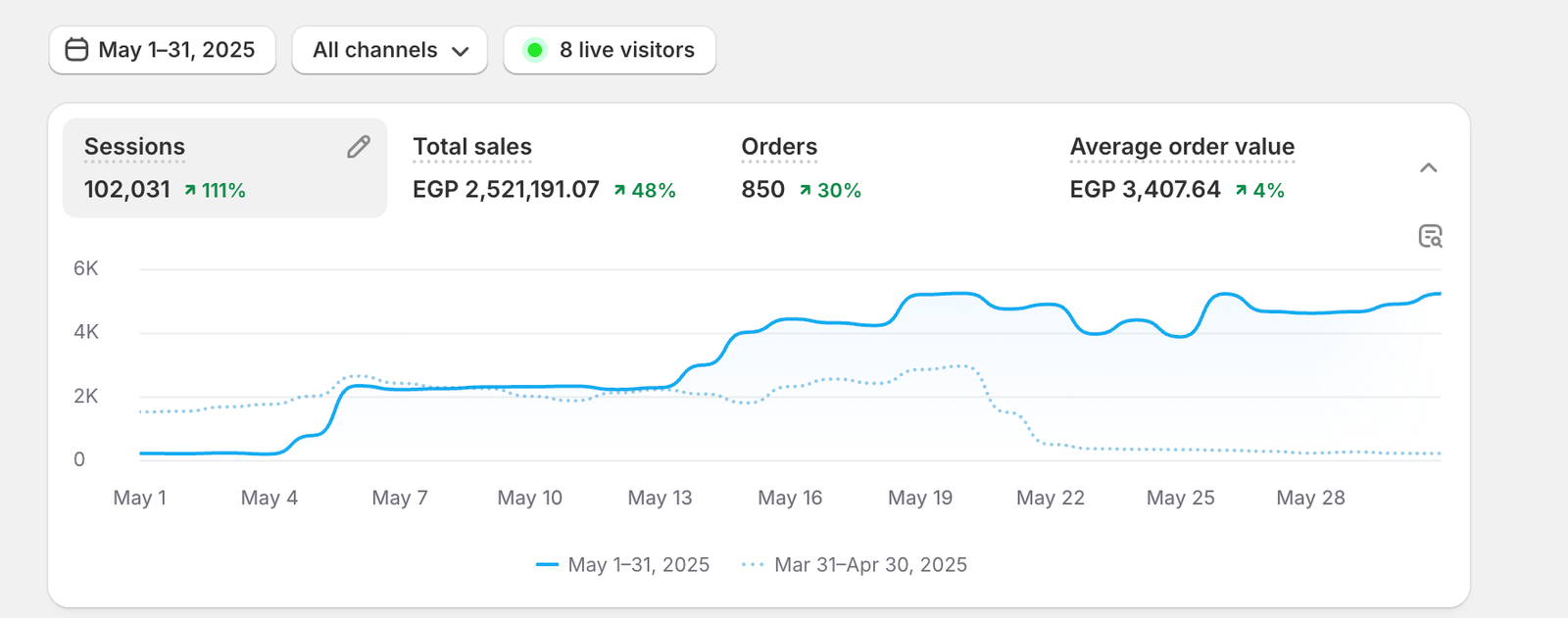1568x618 pixels.
Task: Click the May 25 axis label
Action: 1181,498
